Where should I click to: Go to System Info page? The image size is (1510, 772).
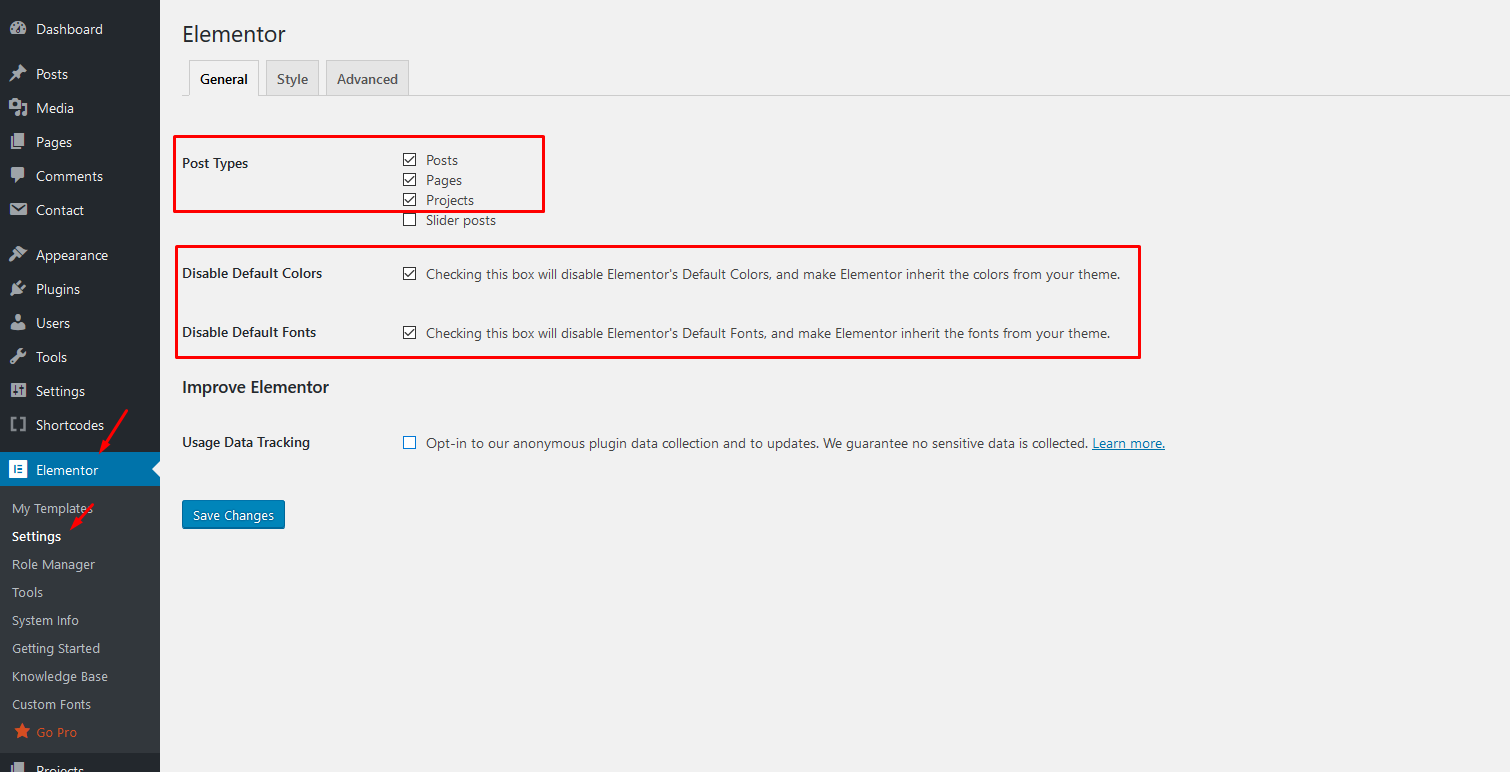click(x=45, y=620)
